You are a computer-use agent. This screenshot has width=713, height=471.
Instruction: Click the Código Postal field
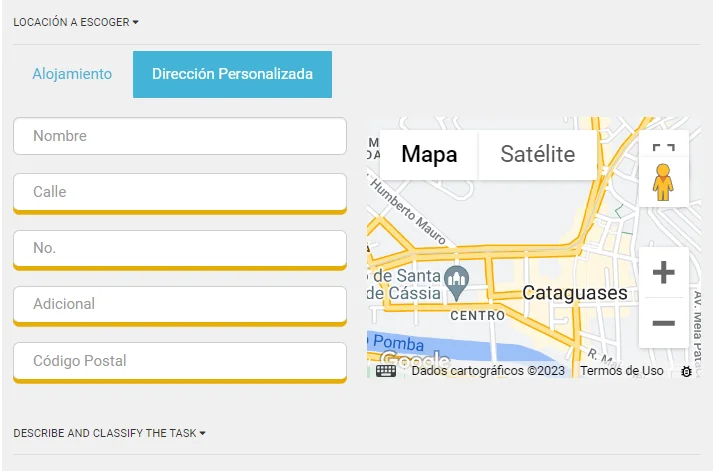179,361
